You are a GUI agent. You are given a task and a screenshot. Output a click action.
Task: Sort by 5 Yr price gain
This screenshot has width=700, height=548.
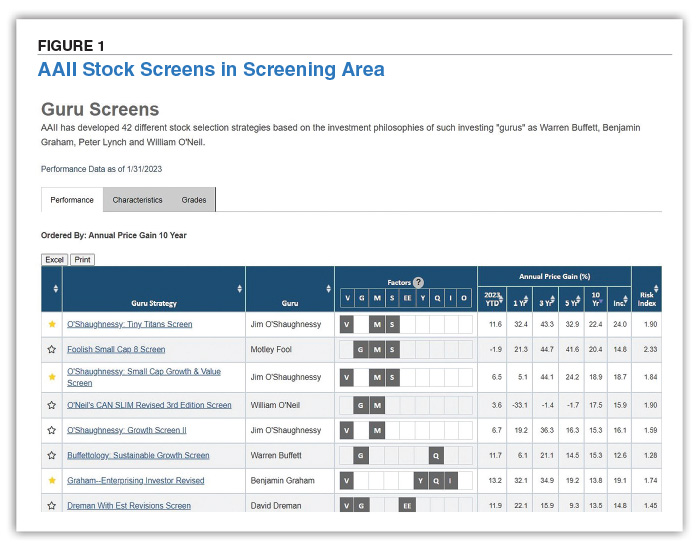click(571, 299)
